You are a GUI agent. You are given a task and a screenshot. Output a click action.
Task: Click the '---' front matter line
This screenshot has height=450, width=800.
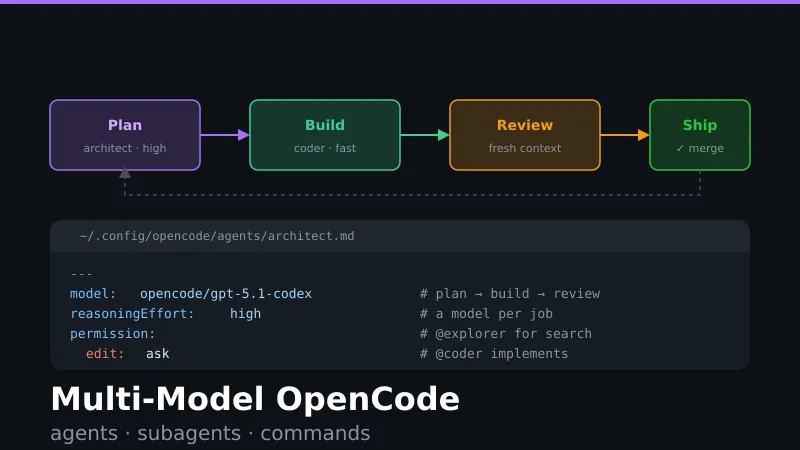82,274
